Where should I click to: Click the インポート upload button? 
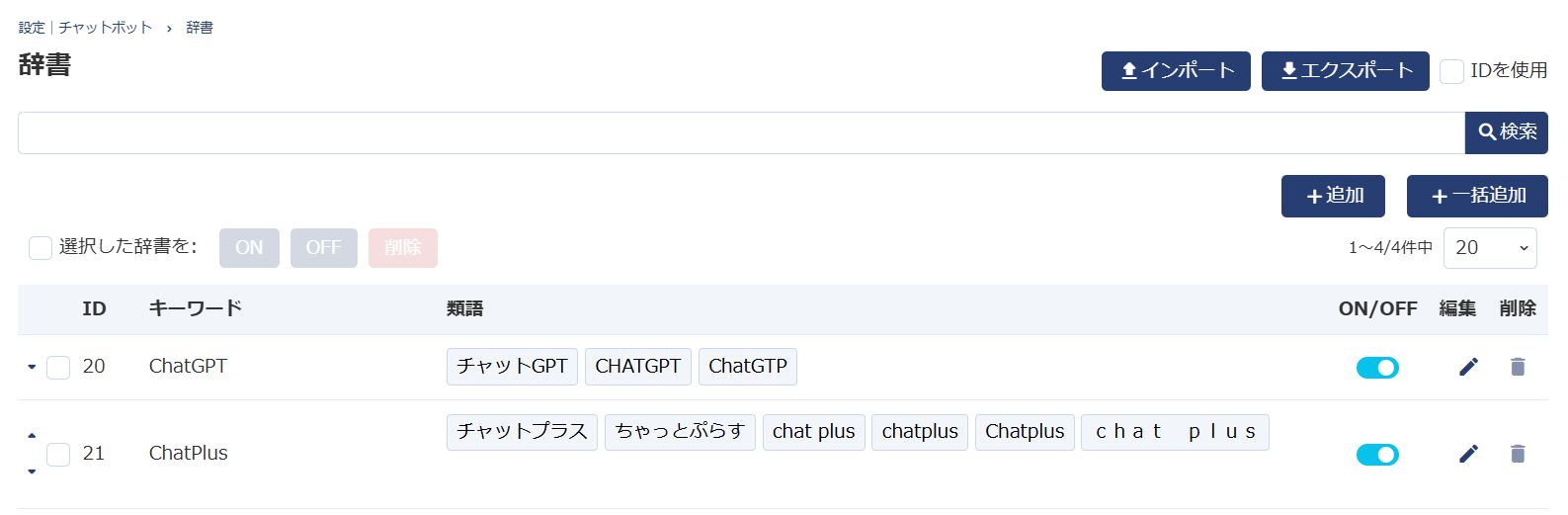pyautogui.click(x=1176, y=71)
